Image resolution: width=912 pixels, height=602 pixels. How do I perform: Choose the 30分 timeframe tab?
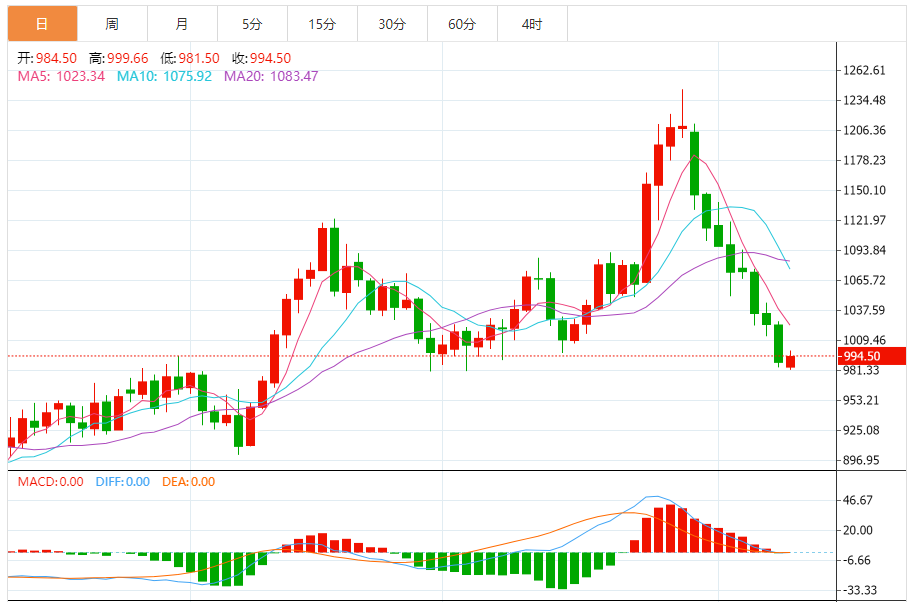point(392,24)
